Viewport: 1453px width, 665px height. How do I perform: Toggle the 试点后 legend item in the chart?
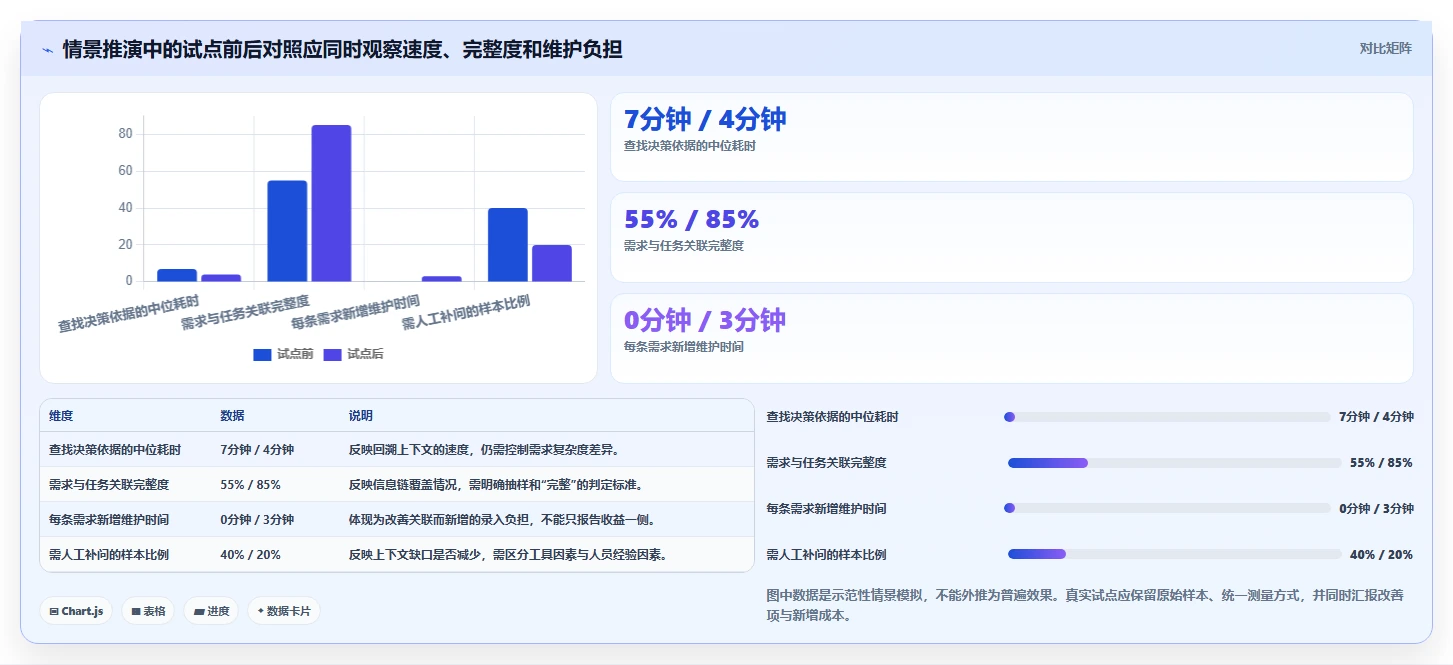tap(353, 354)
